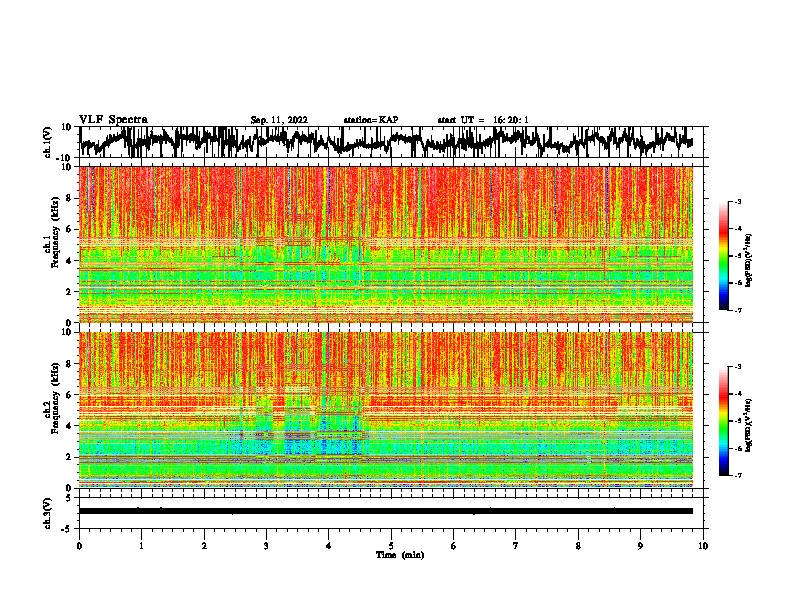
Task: Click the time axis tick label "7"
Action: (x=516, y=546)
